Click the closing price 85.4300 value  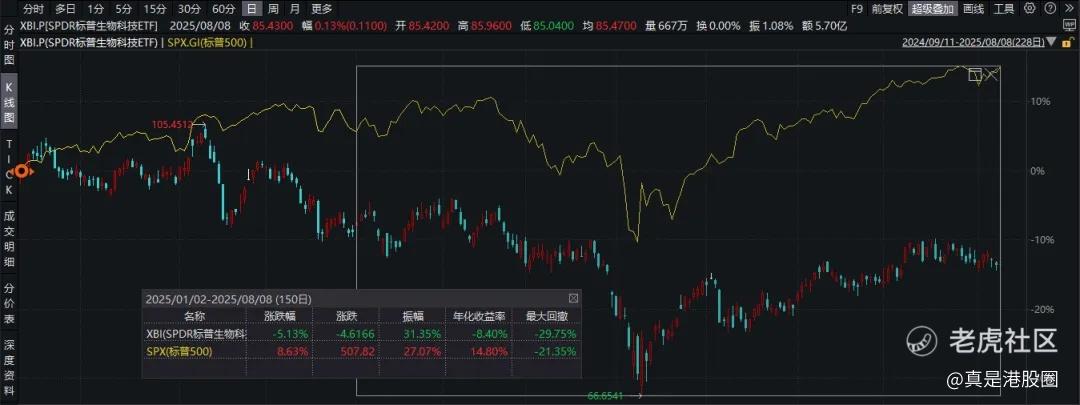[273, 26]
